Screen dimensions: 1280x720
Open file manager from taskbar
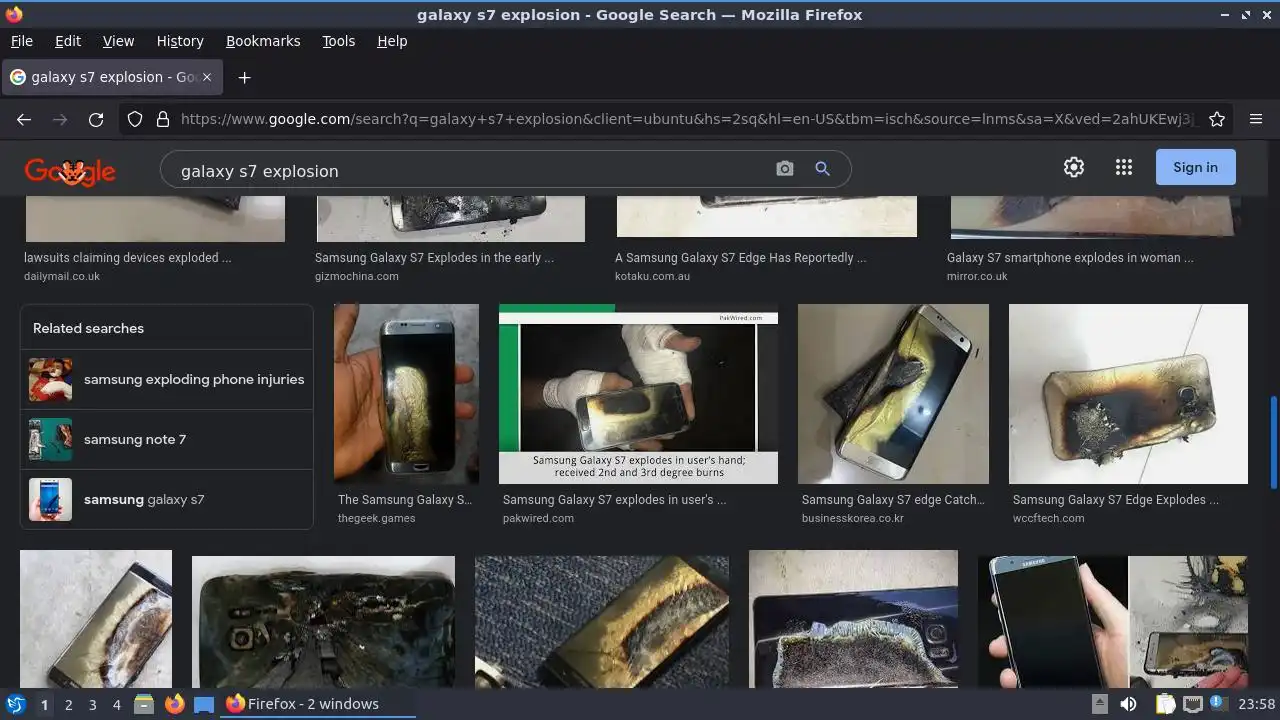pyautogui.click(x=144, y=704)
